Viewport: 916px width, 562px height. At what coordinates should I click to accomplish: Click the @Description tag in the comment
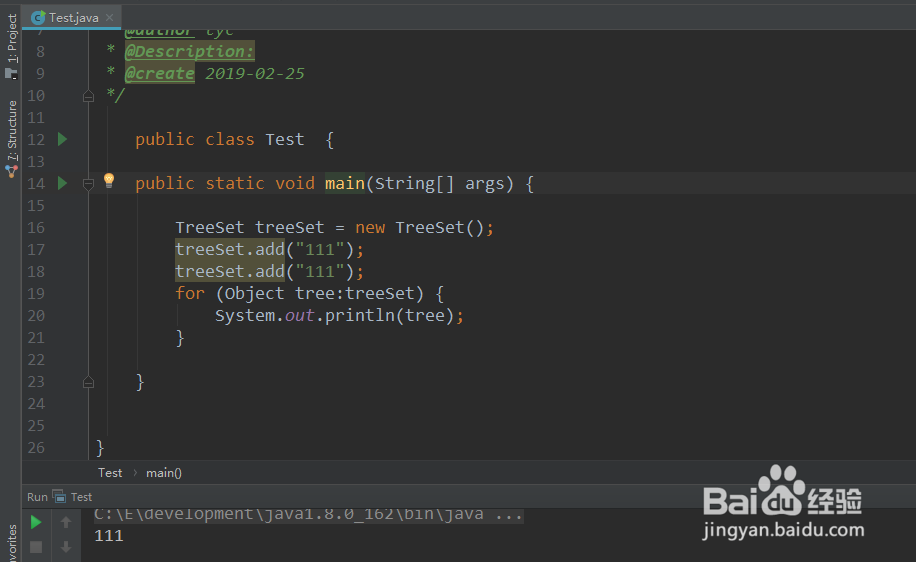tap(190, 51)
